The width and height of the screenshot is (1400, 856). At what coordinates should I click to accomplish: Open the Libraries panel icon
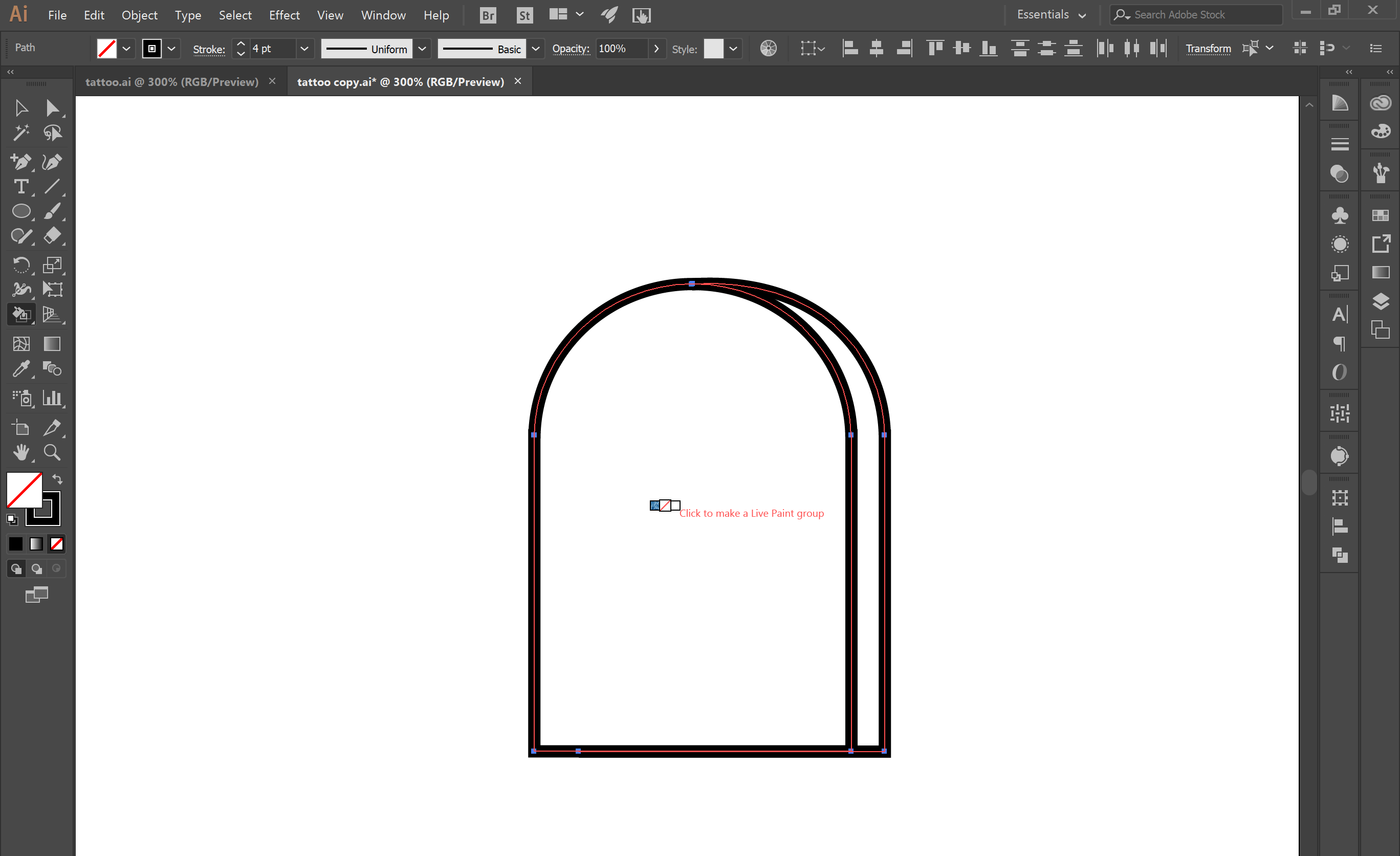pyautogui.click(x=1381, y=103)
